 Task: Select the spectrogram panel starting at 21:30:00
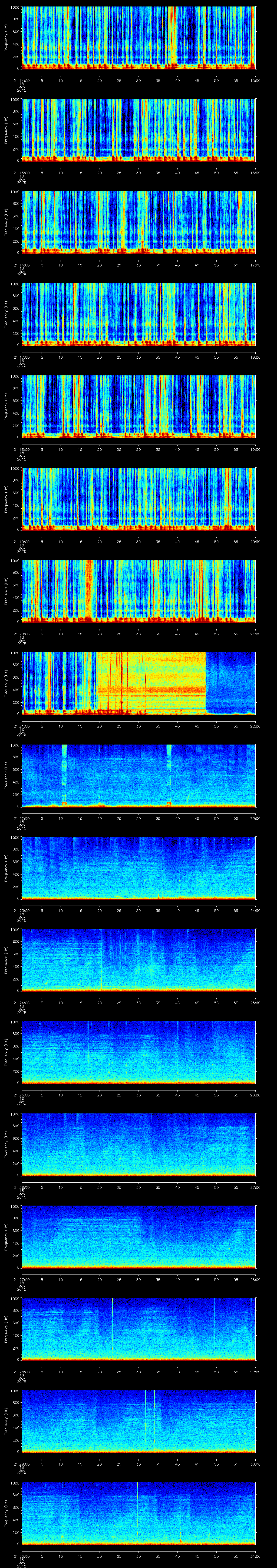pos(138,1513)
